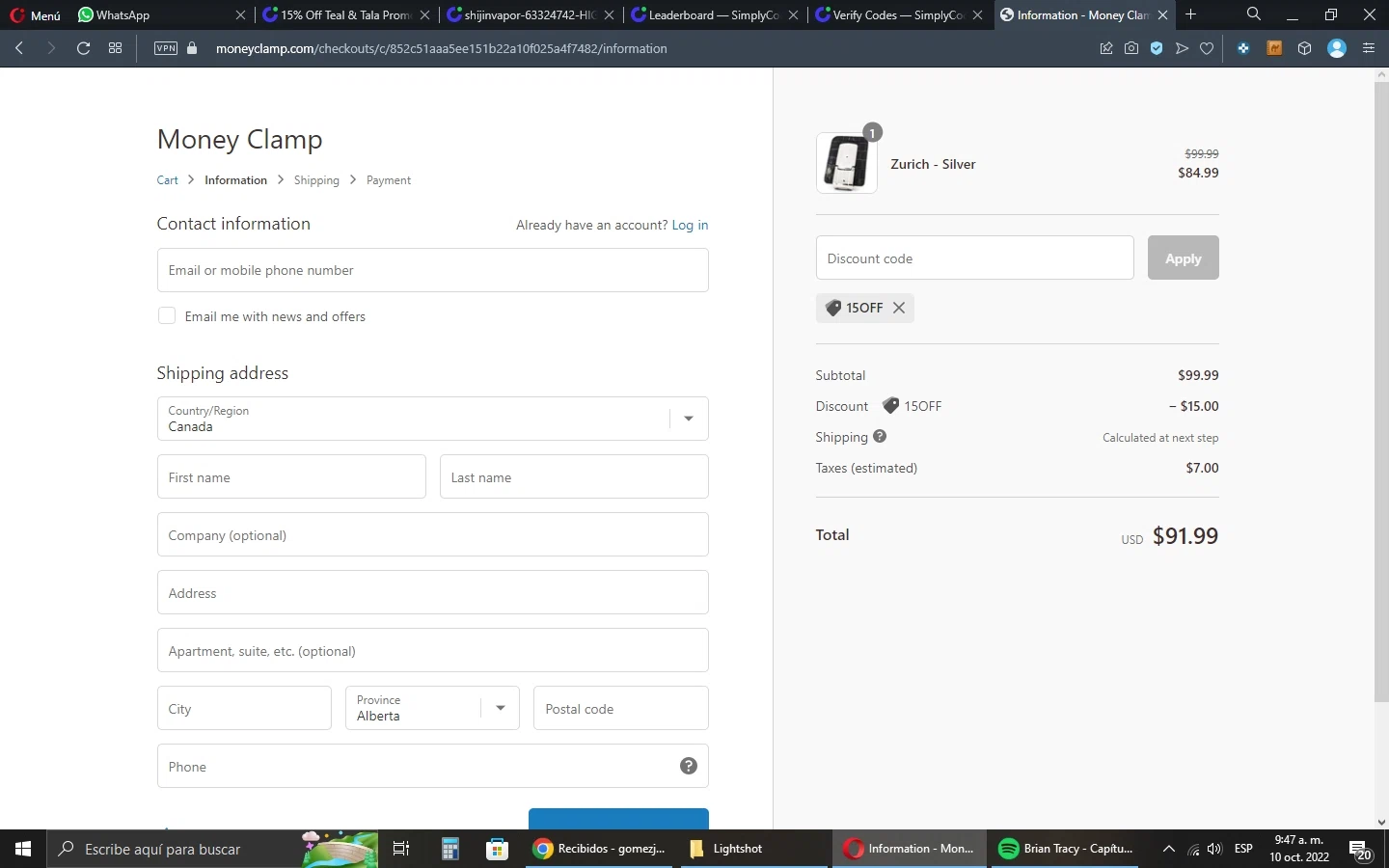Image resolution: width=1389 pixels, height=868 pixels.
Task: Go back using the browser back arrow
Action: pos(19,48)
